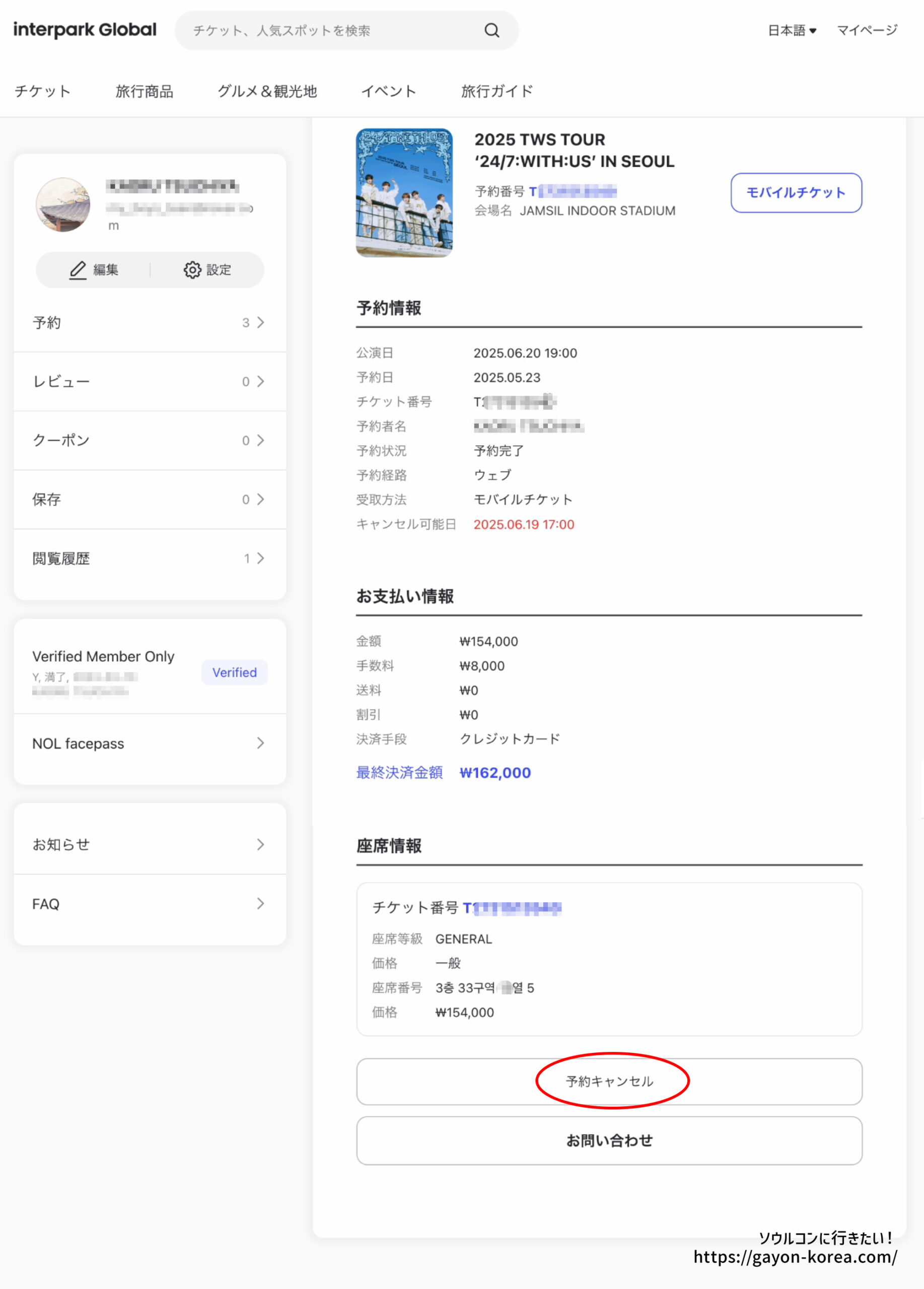
Task: Open the グルメ＆観光地 navigation tab
Action: pyautogui.click(x=267, y=91)
